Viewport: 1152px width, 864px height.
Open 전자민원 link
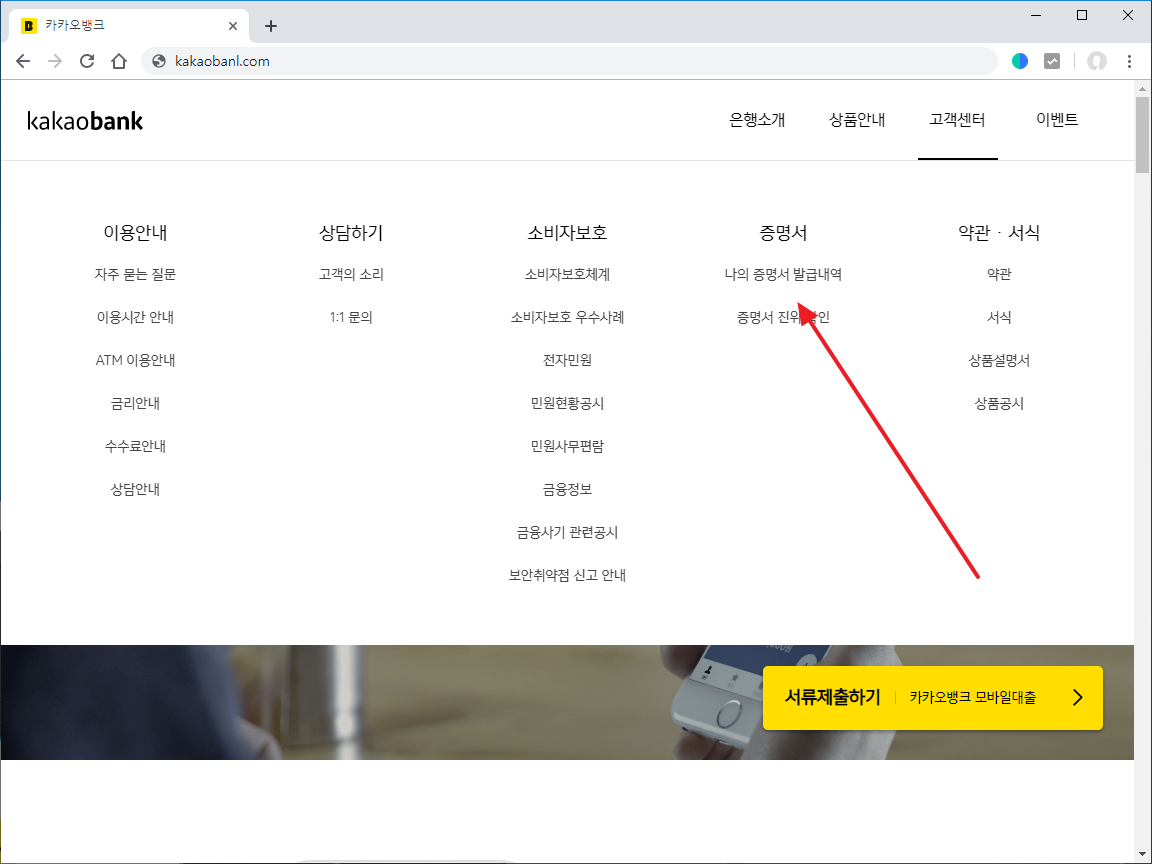pos(567,361)
